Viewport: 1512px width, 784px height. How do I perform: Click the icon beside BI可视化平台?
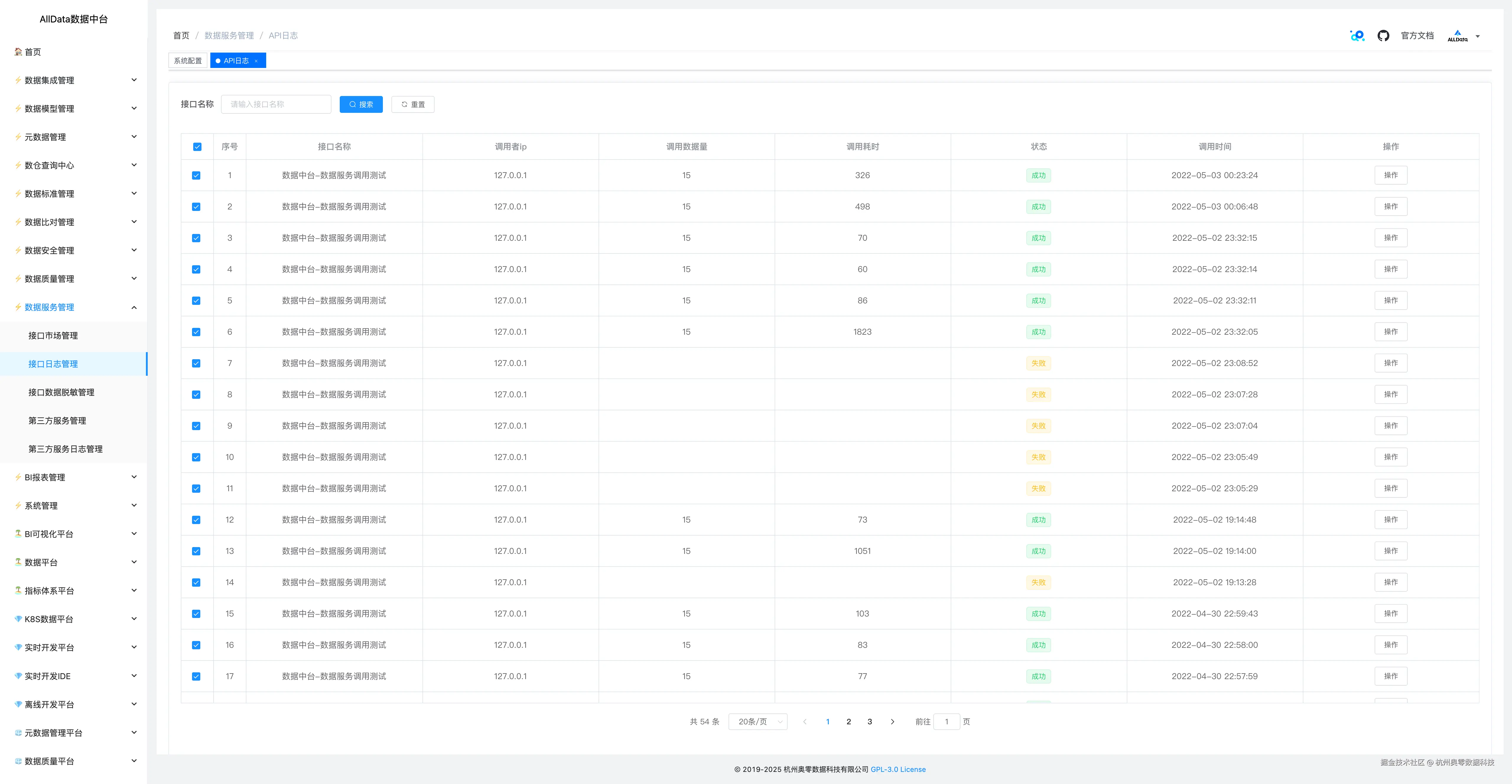tap(18, 533)
